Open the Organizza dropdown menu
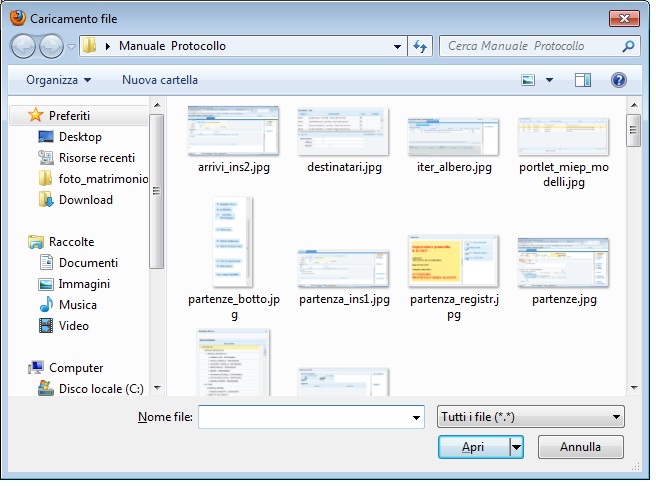 point(59,80)
